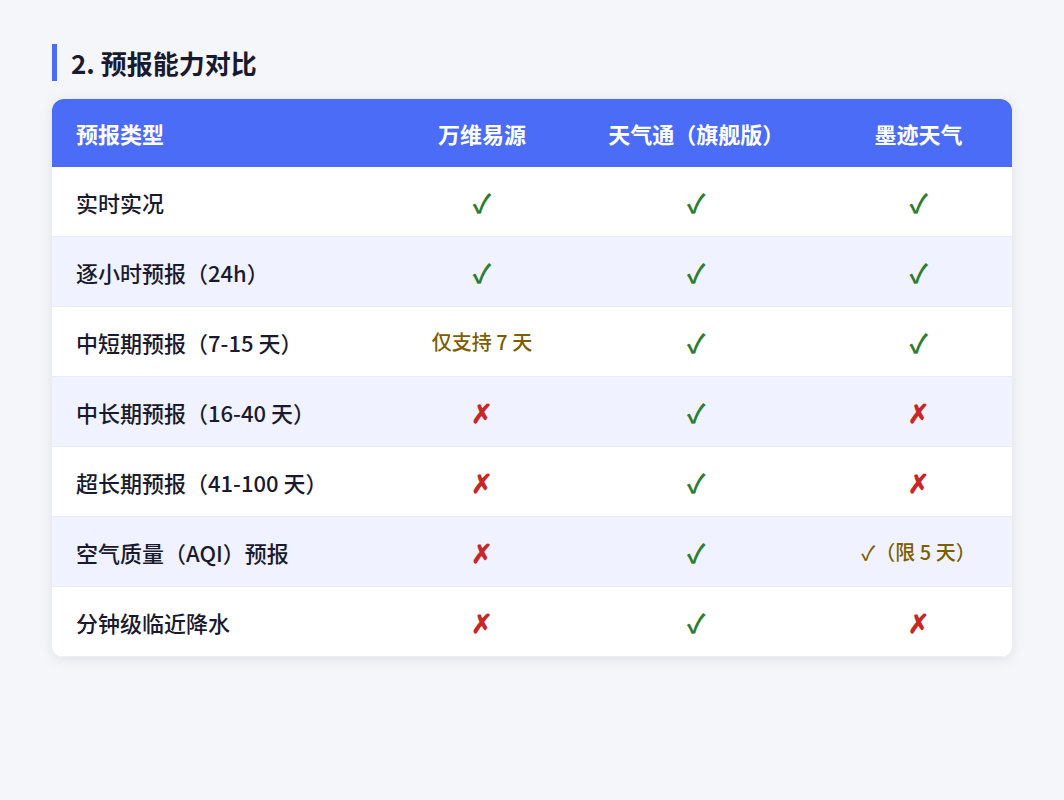Click 墨迹天气 red cross in 超长期预报 row
Viewport: 1064px width, 800px height.
[918, 483]
